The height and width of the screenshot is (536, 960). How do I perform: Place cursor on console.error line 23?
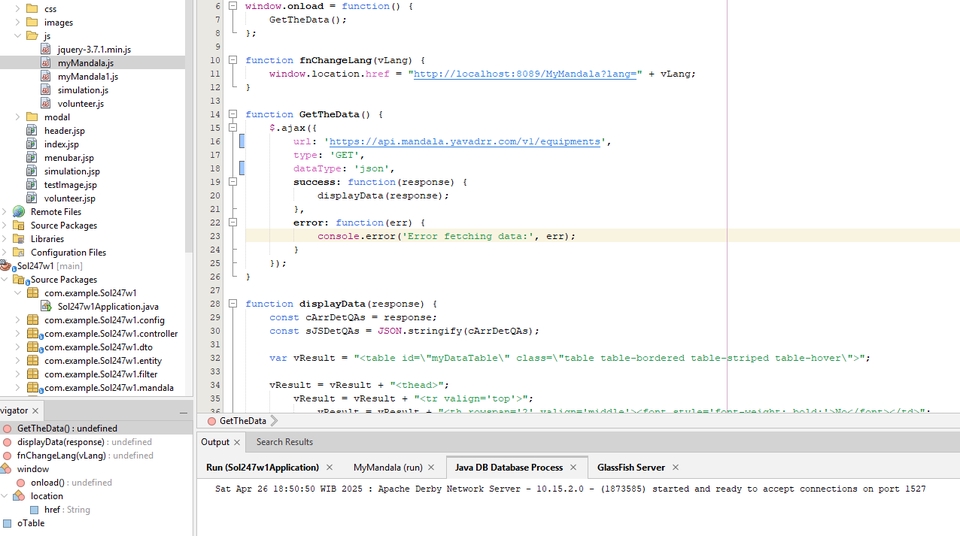click(446, 236)
